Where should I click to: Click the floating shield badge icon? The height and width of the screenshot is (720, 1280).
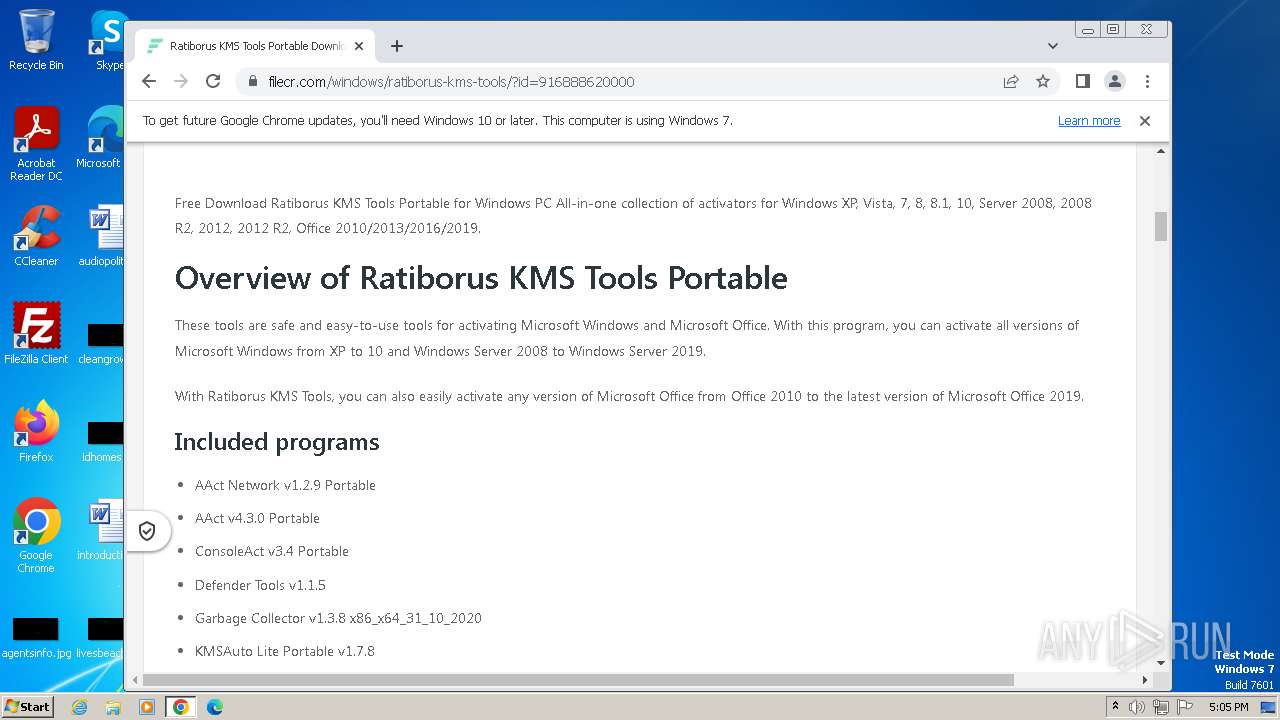tap(147, 531)
